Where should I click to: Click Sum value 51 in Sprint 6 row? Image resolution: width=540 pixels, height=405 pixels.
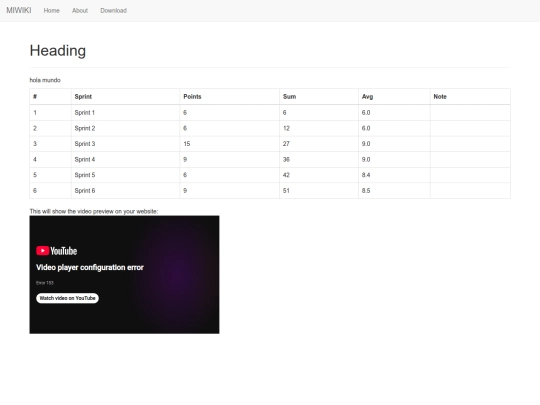coord(286,190)
